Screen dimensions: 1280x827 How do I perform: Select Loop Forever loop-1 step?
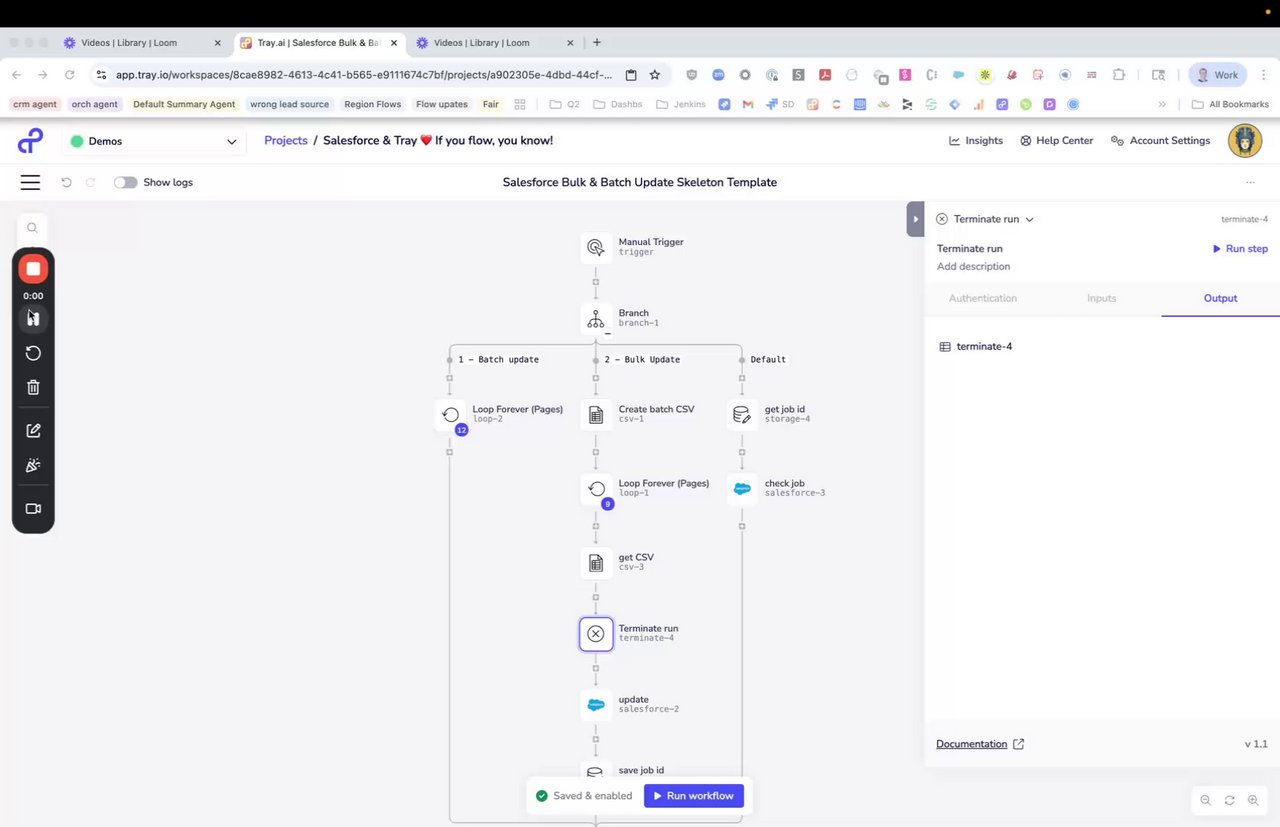coord(596,488)
